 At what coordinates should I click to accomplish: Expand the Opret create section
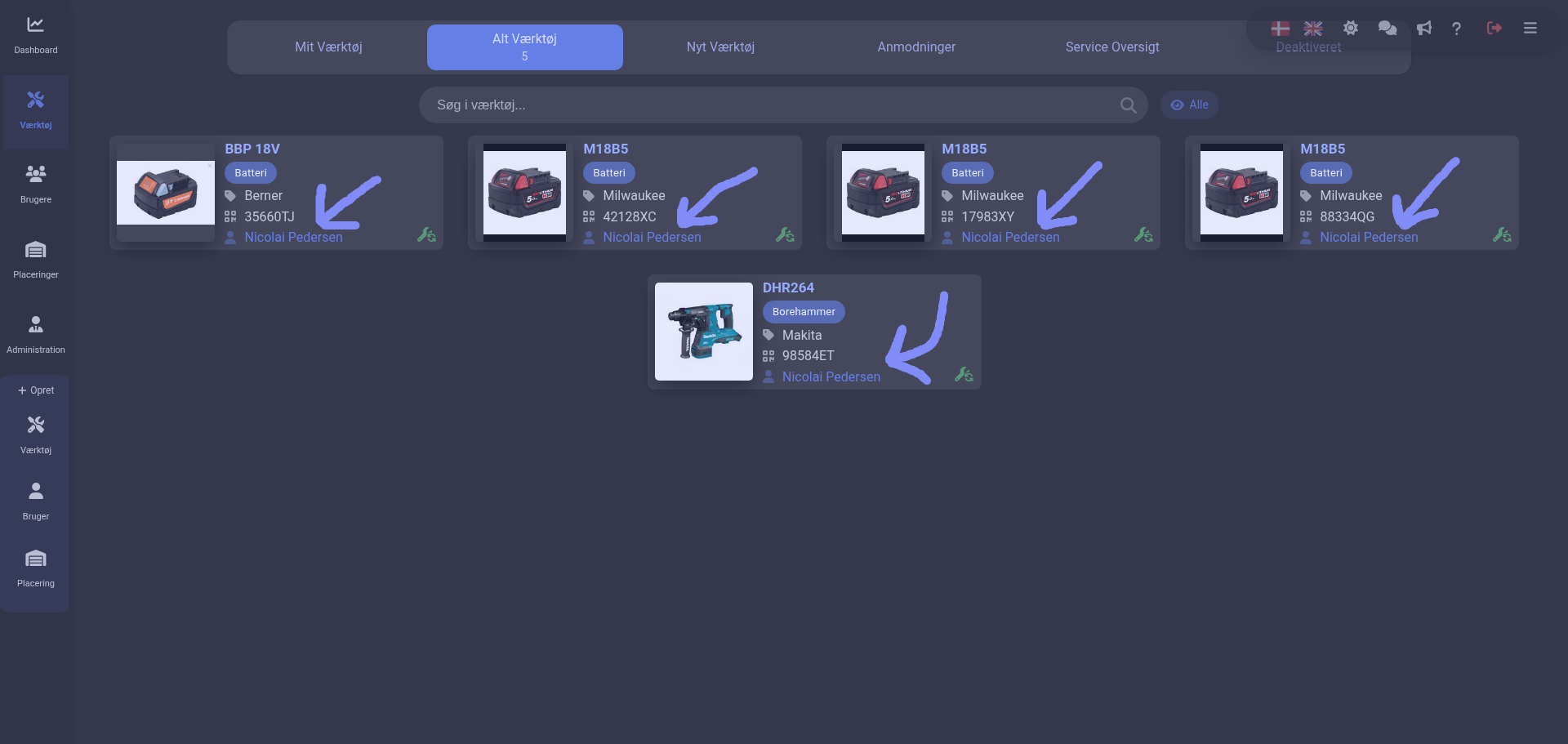[35, 390]
